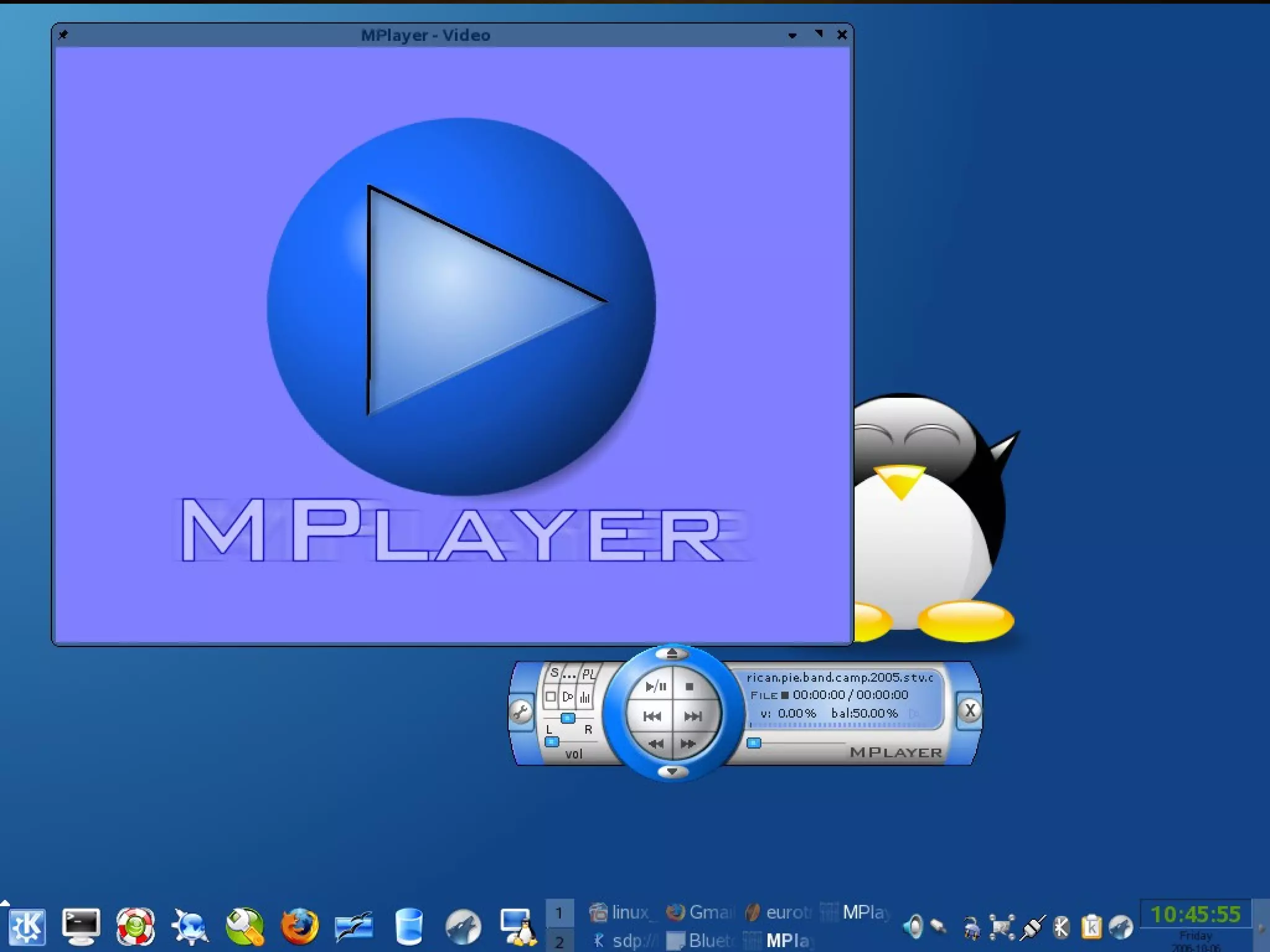Click the MPlayer Video window title bar
The height and width of the screenshot is (952, 1270).
[x=425, y=35]
